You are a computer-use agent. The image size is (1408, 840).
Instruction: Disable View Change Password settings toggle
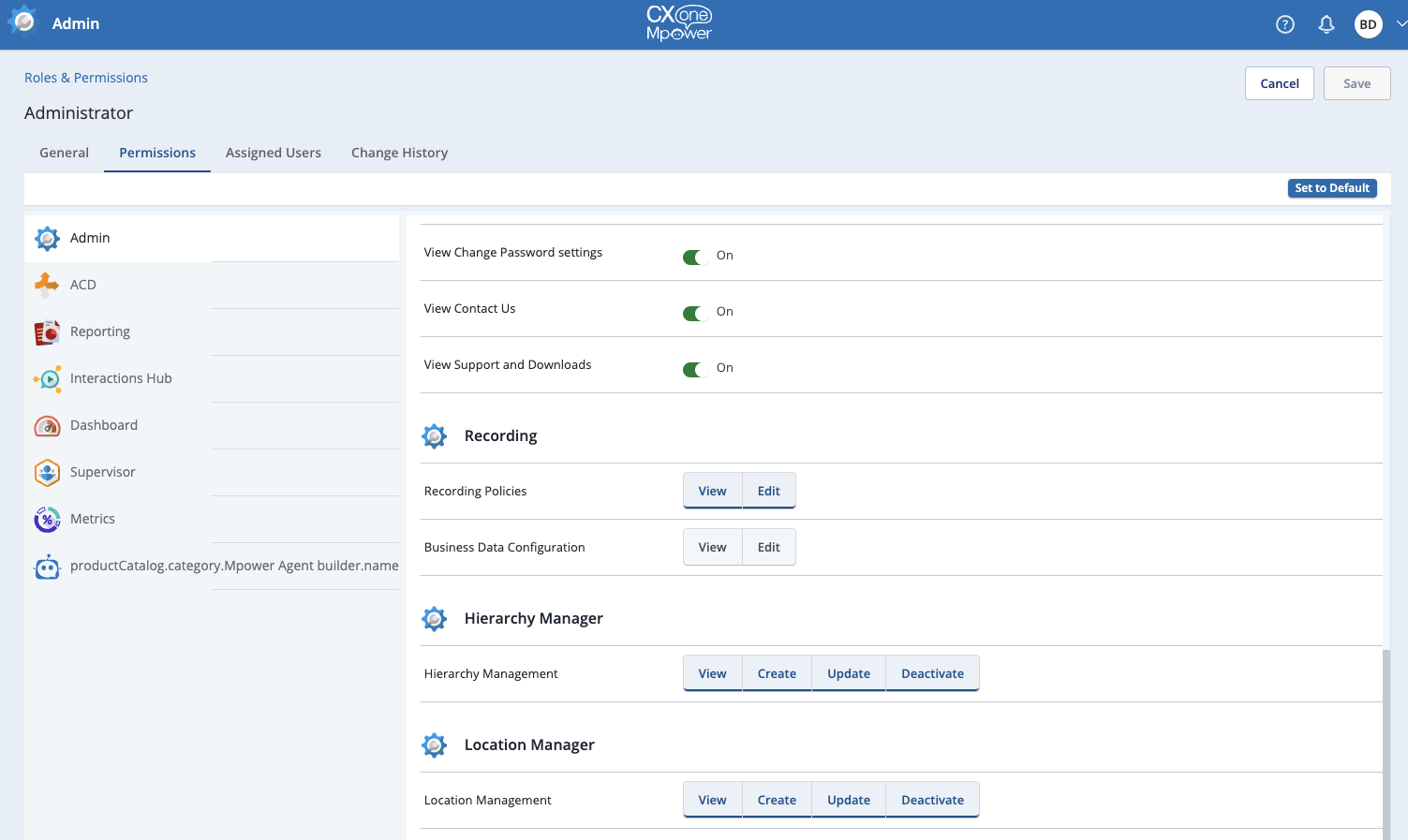tap(693, 257)
